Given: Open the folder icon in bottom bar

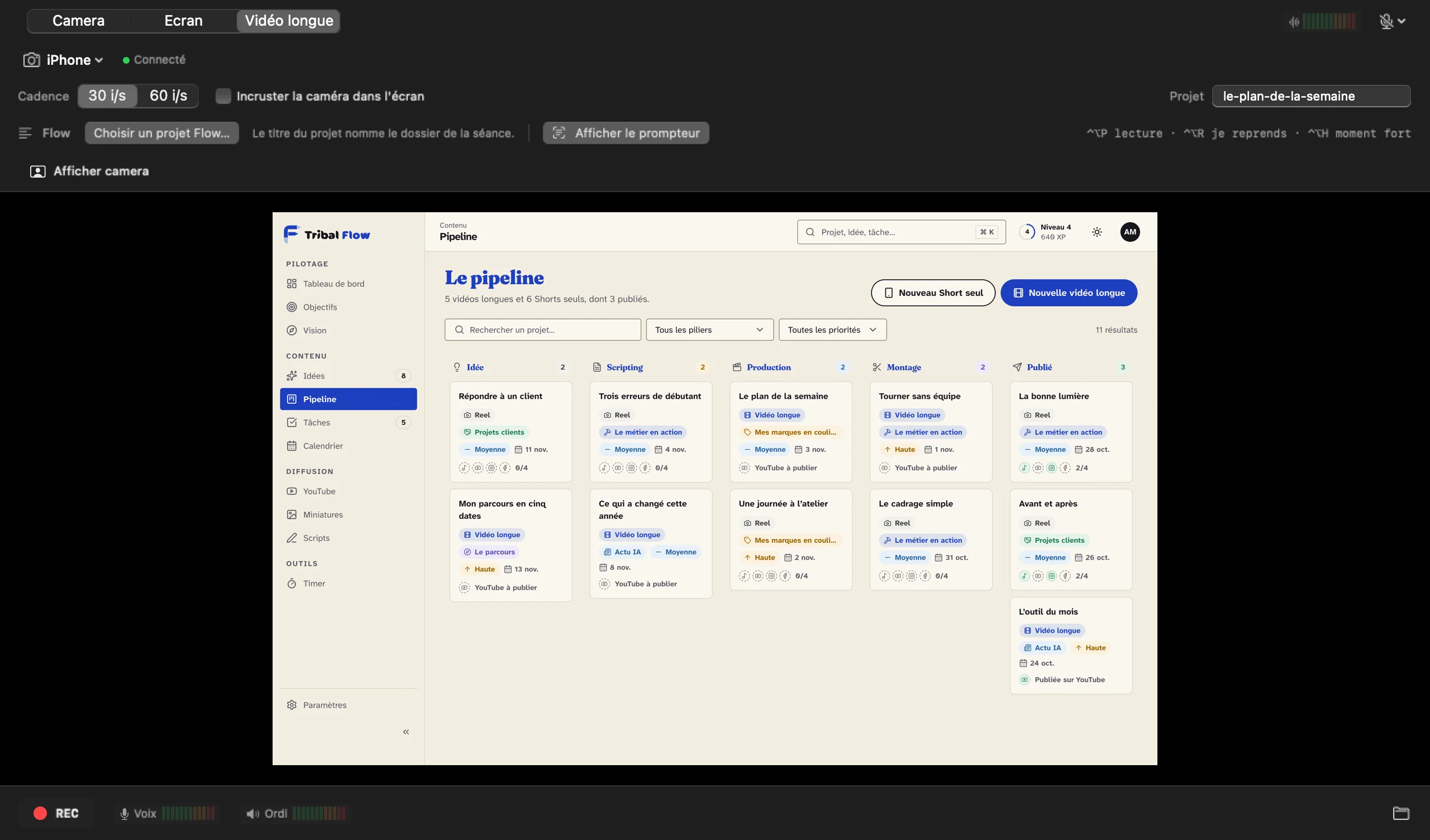Looking at the screenshot, I should 1400,813.
